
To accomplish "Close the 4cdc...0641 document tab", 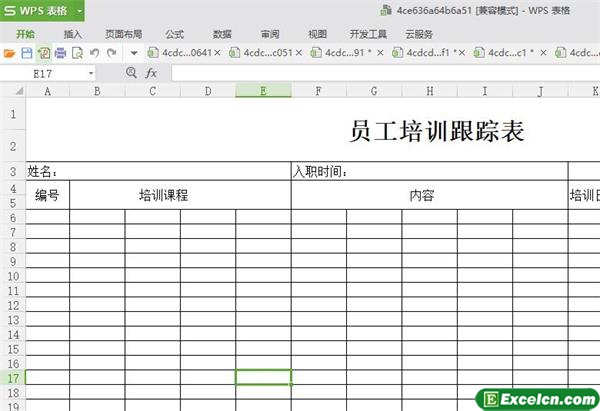I will point(216,52).
